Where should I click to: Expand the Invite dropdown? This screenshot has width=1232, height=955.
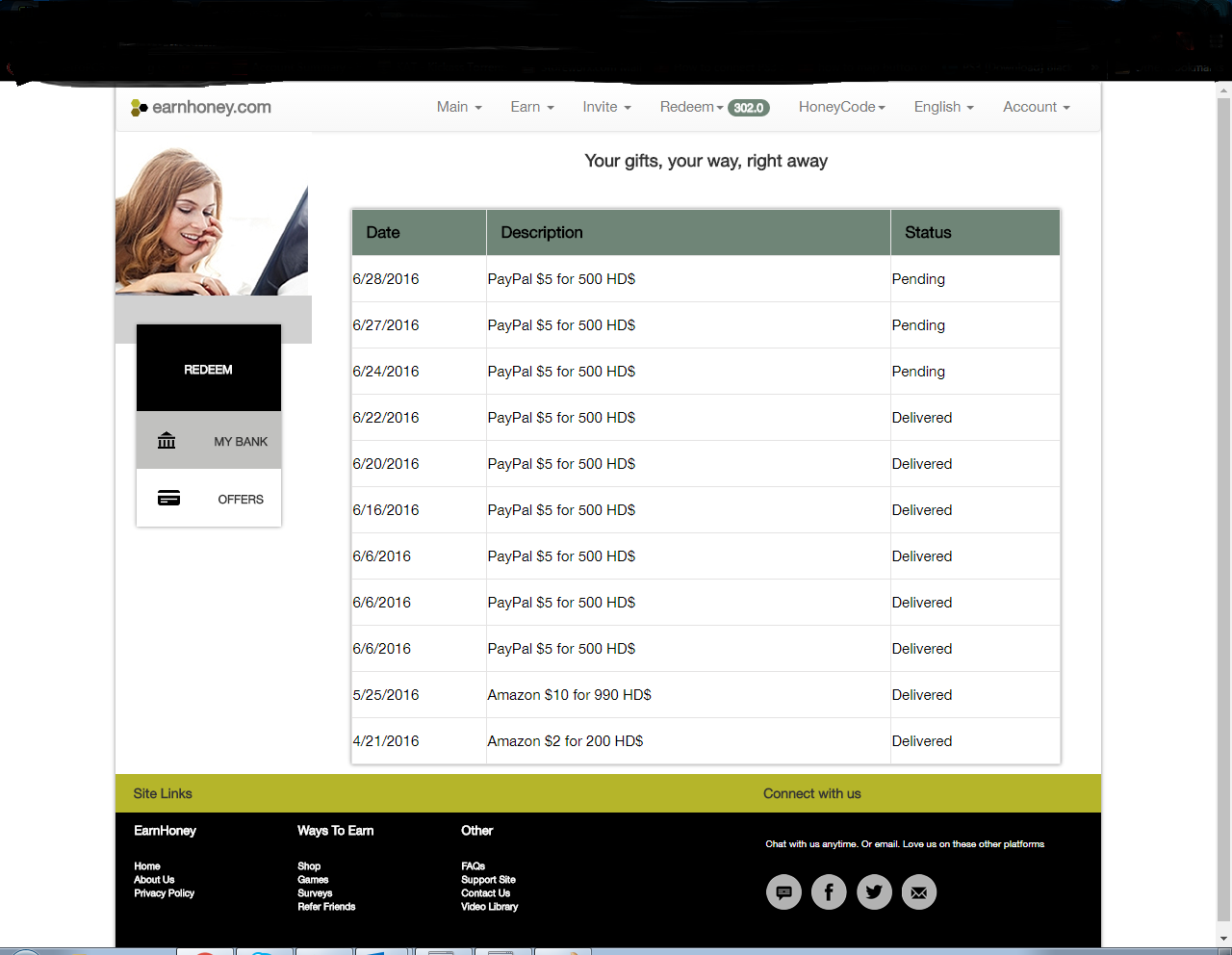[x=606, y=107]
